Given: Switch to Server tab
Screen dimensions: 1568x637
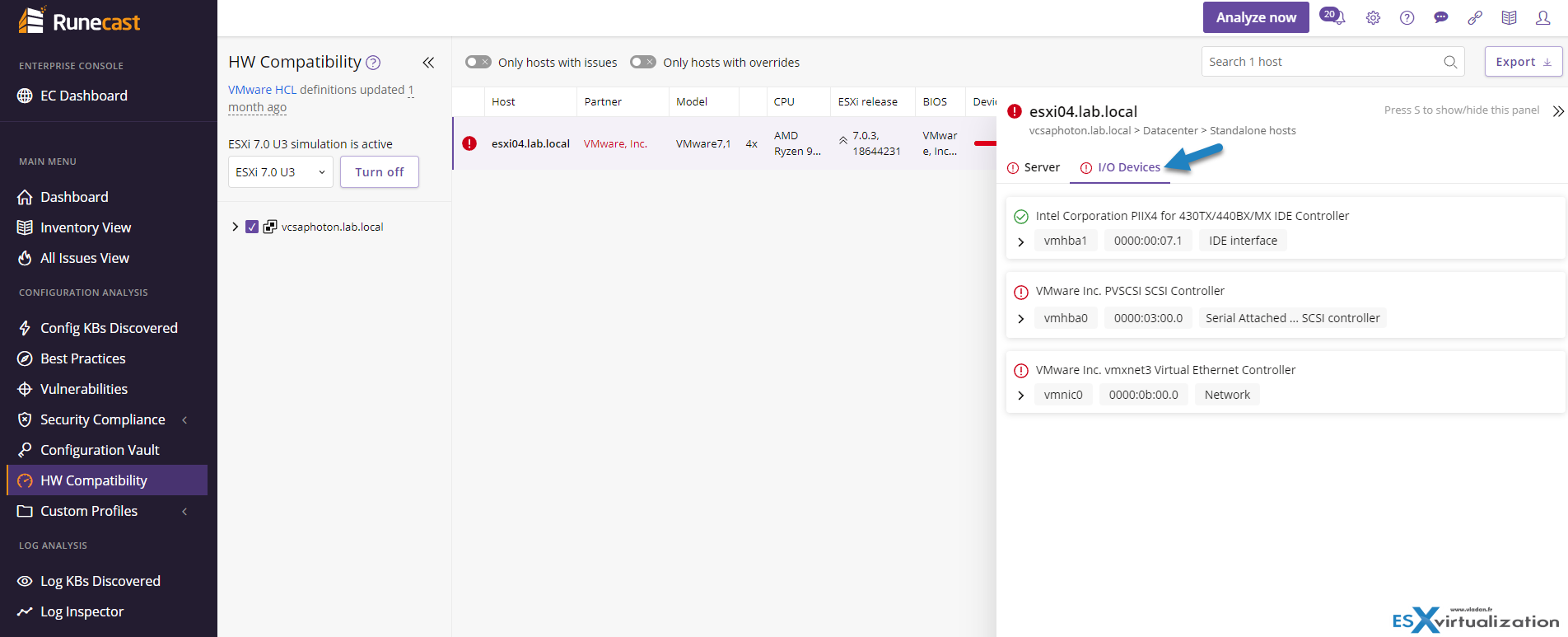Looking at the screenshot, I should click(1034, 167).
